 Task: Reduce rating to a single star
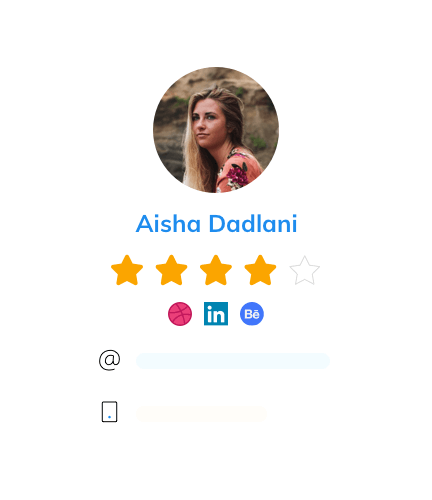[x=127, y=270]
